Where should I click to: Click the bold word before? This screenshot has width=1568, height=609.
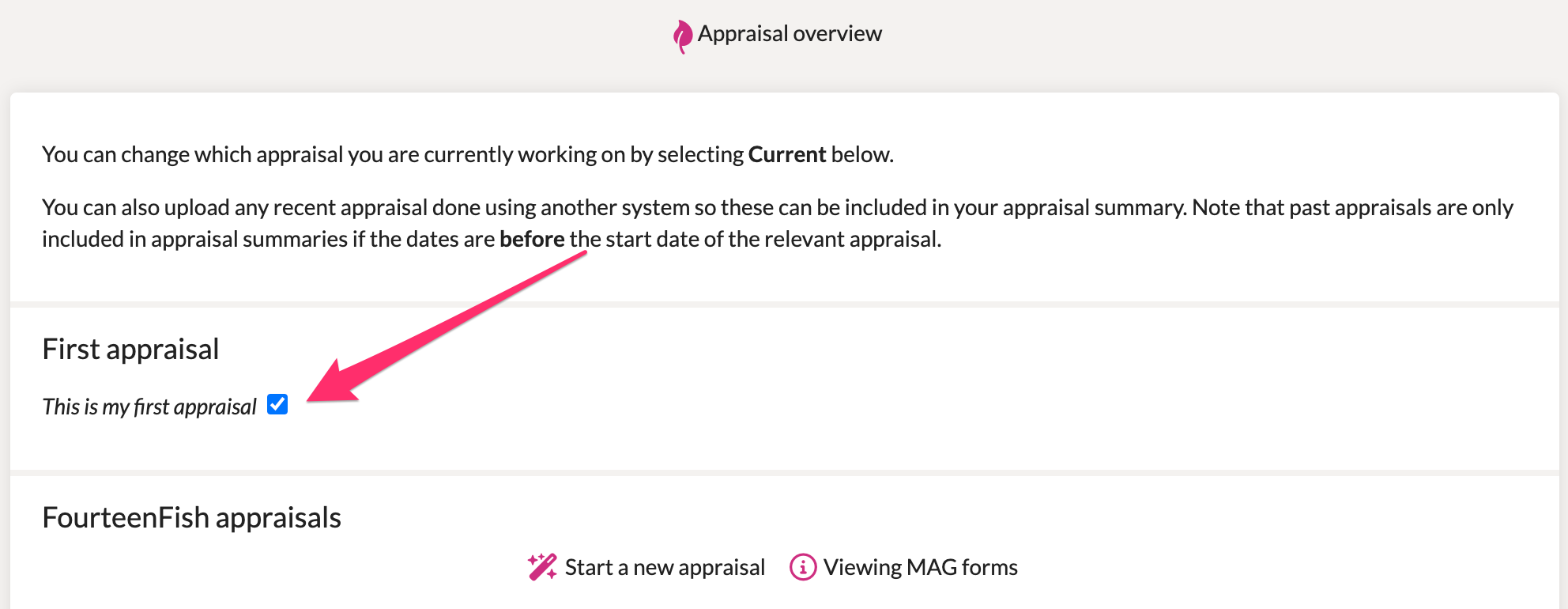(532, 239)
